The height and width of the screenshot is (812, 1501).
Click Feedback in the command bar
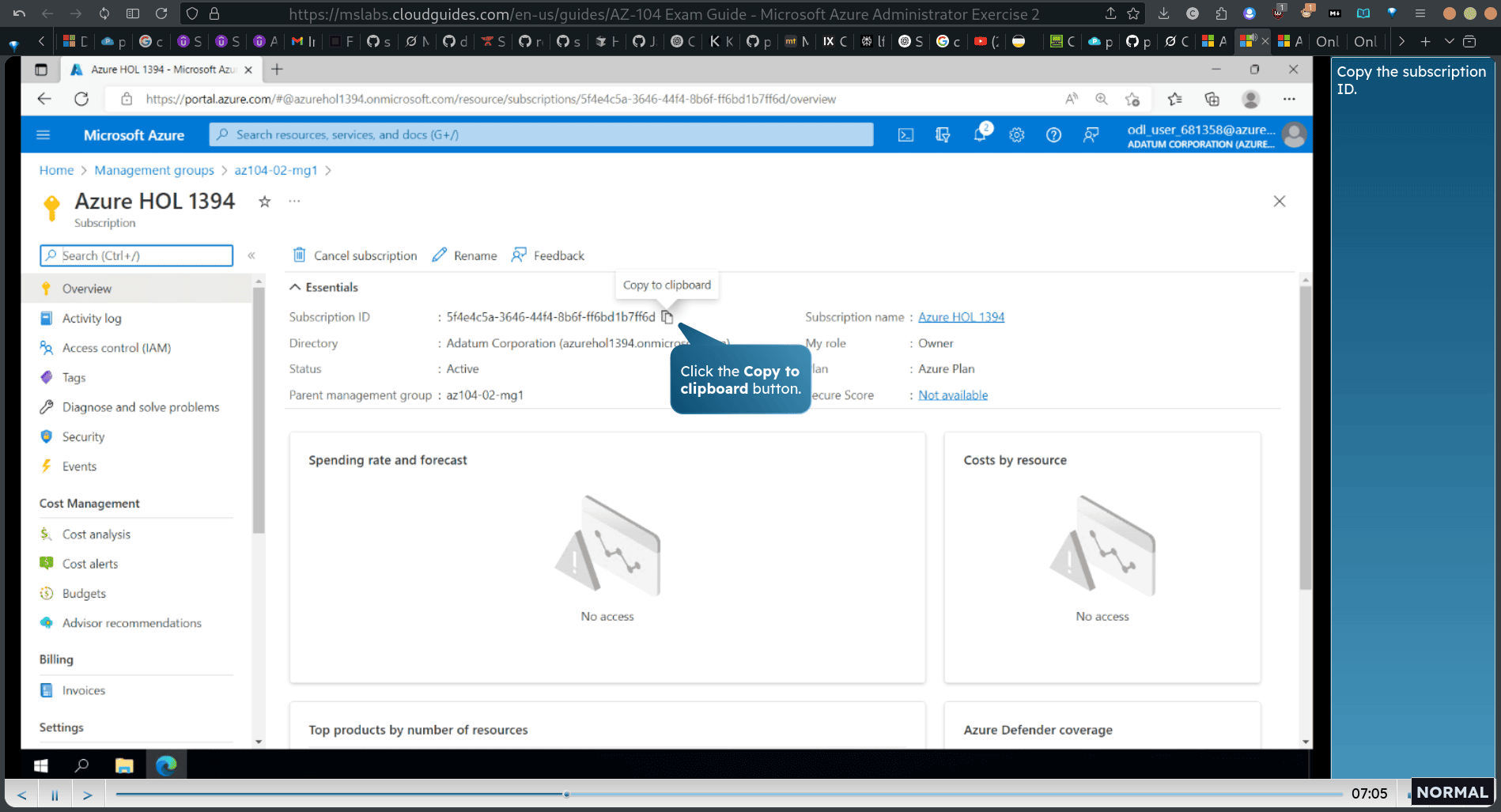(x=548, y=255)
